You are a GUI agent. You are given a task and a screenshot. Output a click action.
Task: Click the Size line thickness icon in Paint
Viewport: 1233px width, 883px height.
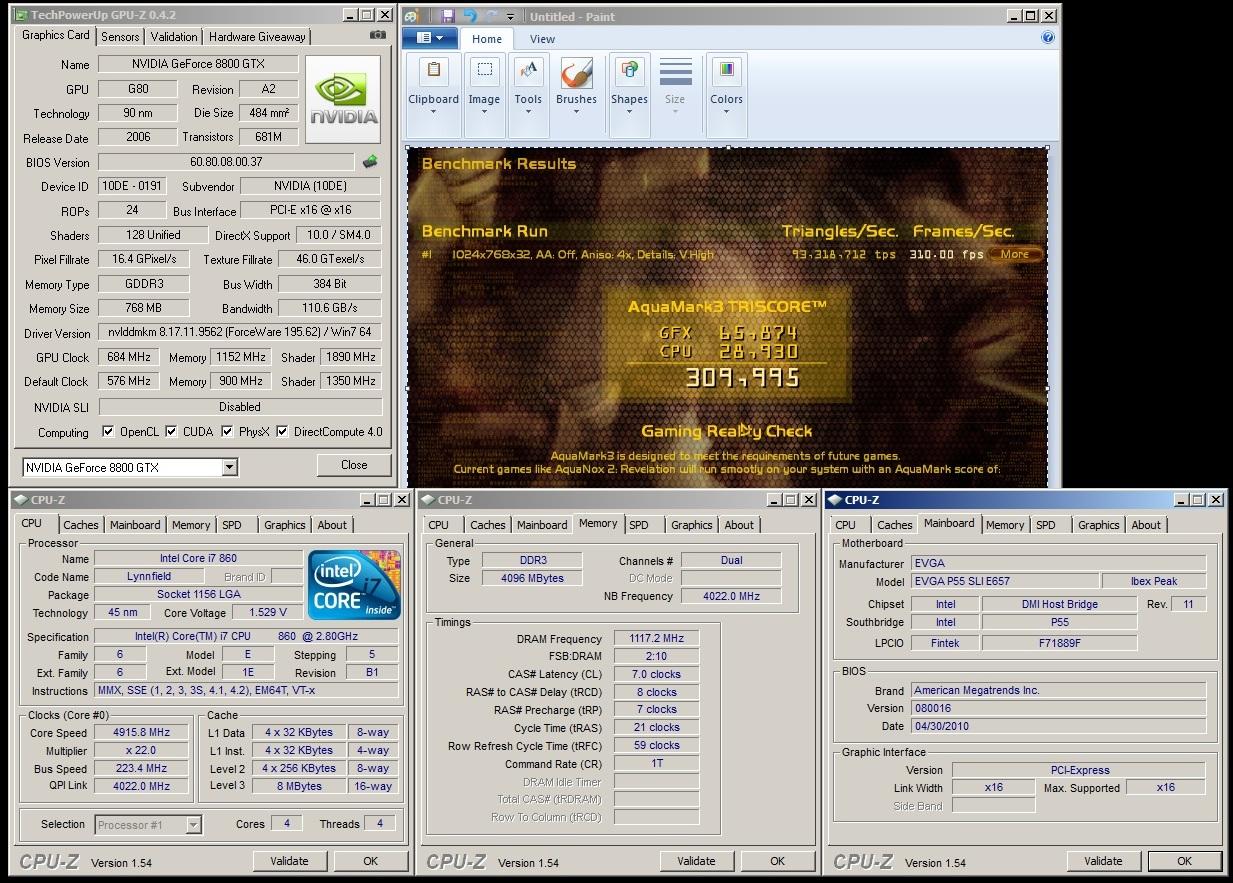tap(675, 72)
